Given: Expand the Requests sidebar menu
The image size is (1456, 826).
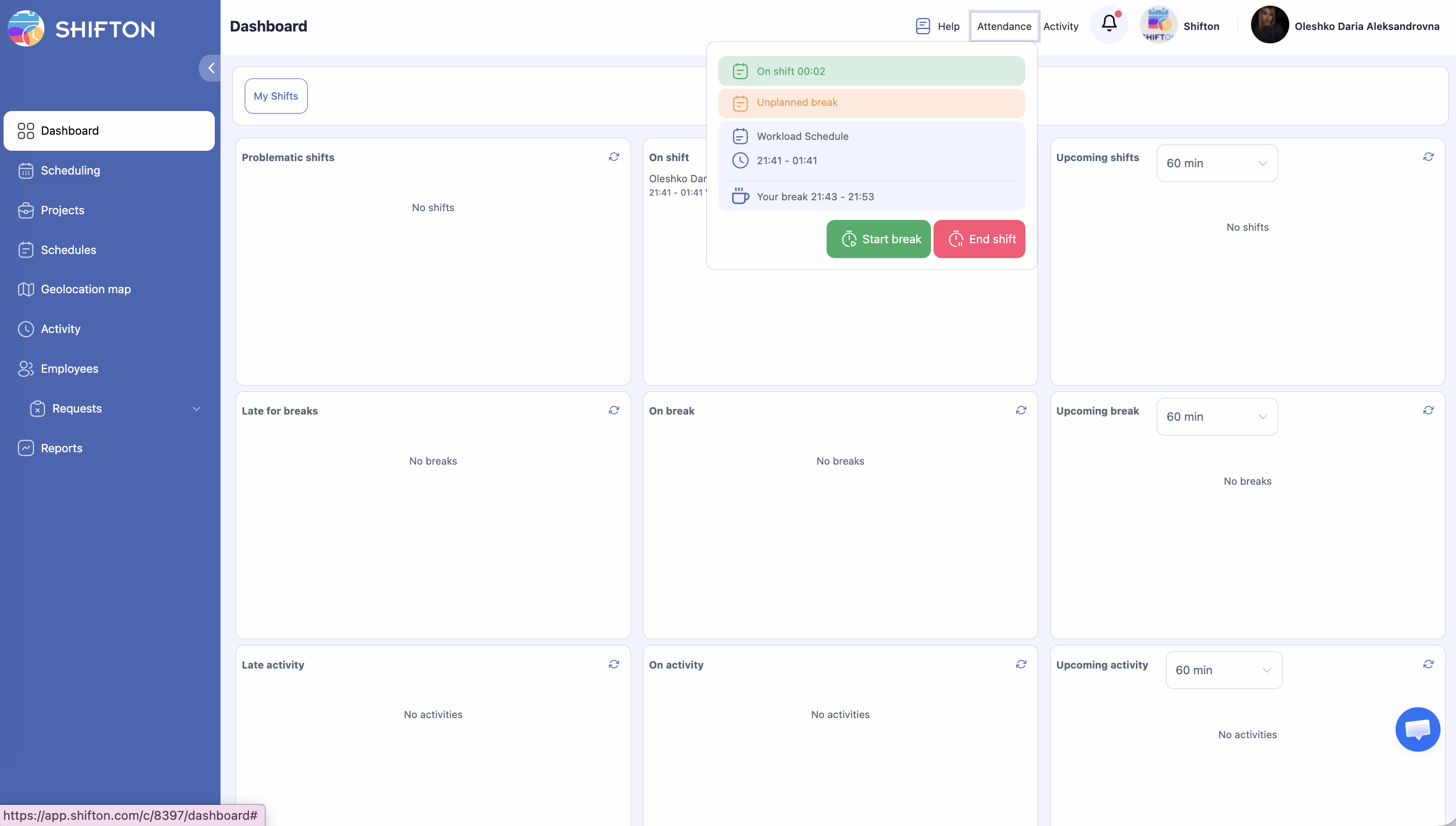Looking at the screenshot, I should pos(196,408).
